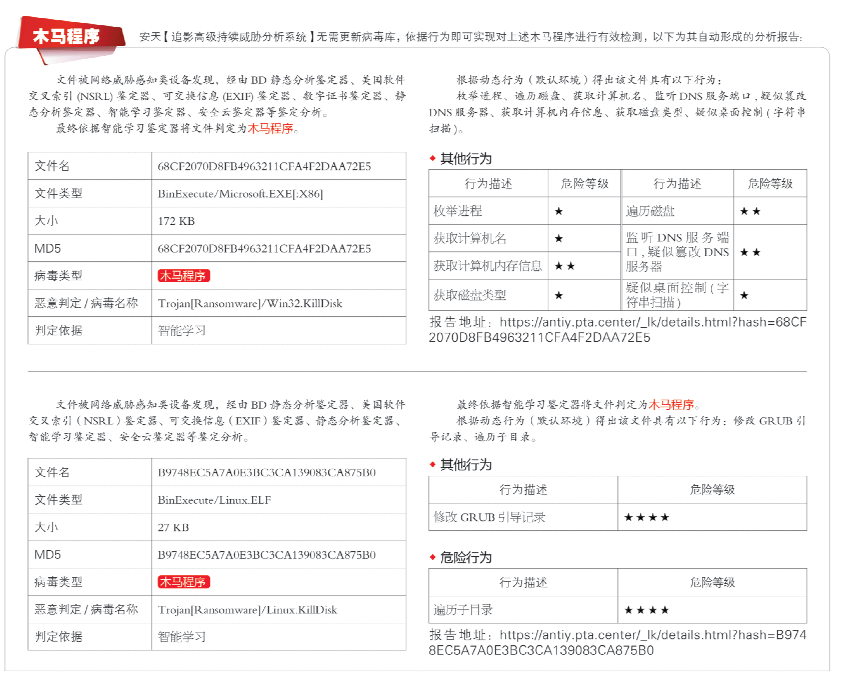Screen dimensions: 841x674
Task: Click the BinExecute/Linux.ELF file type value
Action: pyautogui.click(x=214, y=500)
